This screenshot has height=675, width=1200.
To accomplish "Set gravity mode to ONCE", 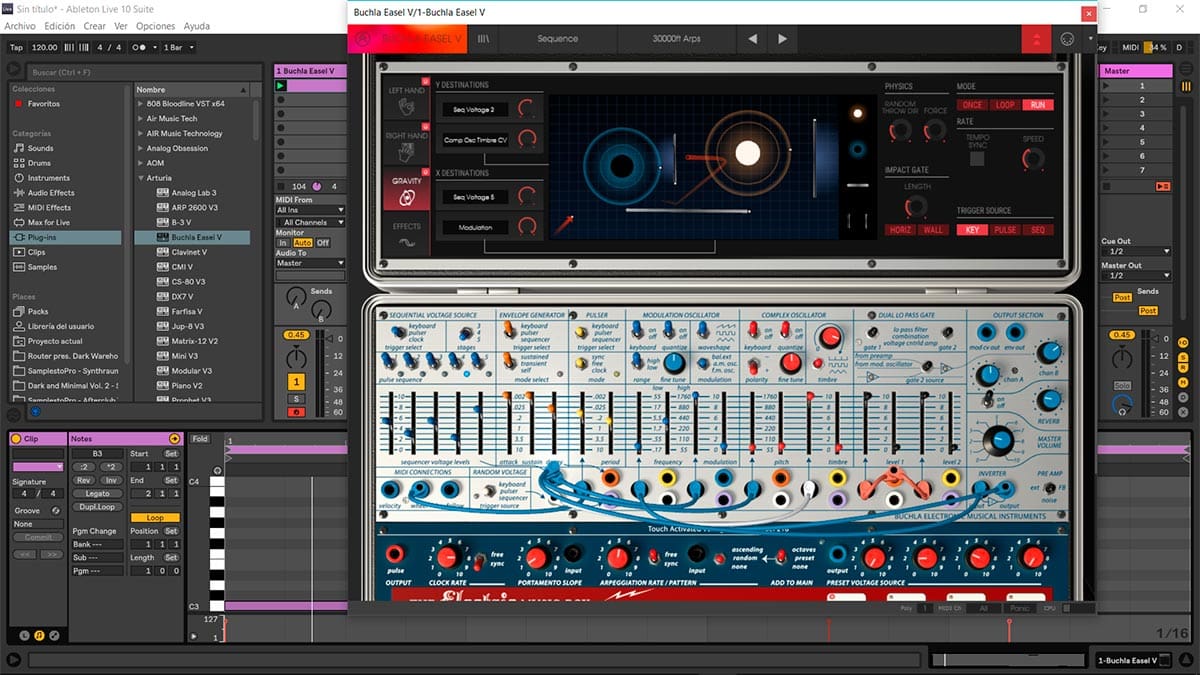I will pyautogui.click(x=971, y=105).
